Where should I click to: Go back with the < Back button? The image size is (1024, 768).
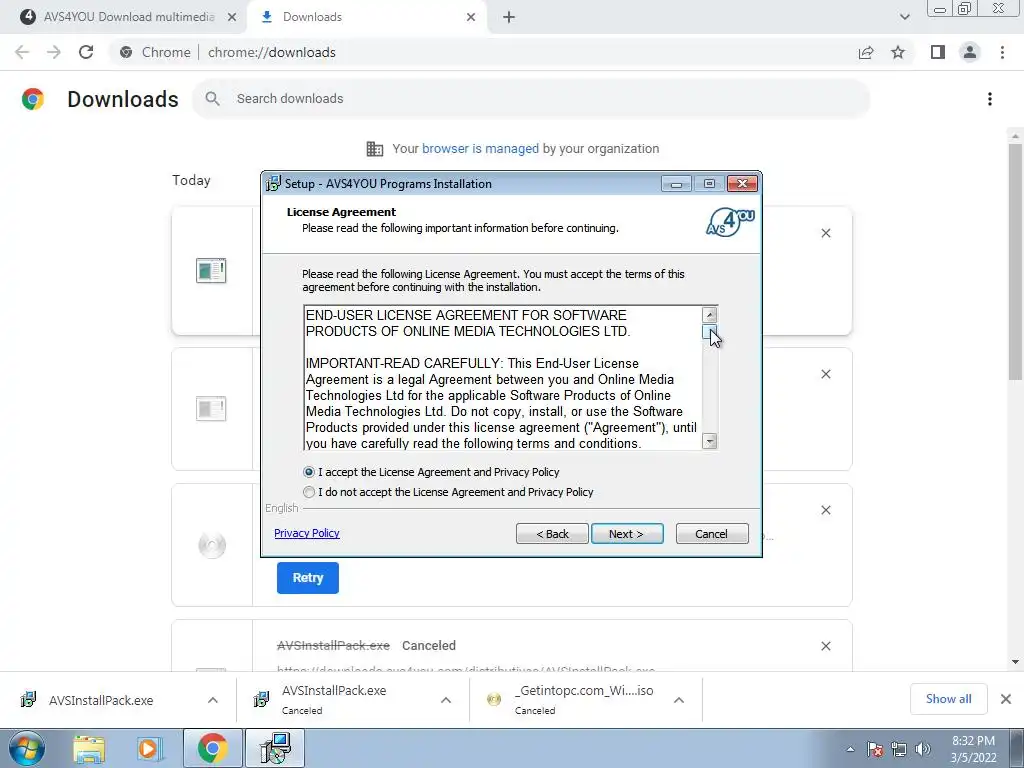tap(552, 534)
